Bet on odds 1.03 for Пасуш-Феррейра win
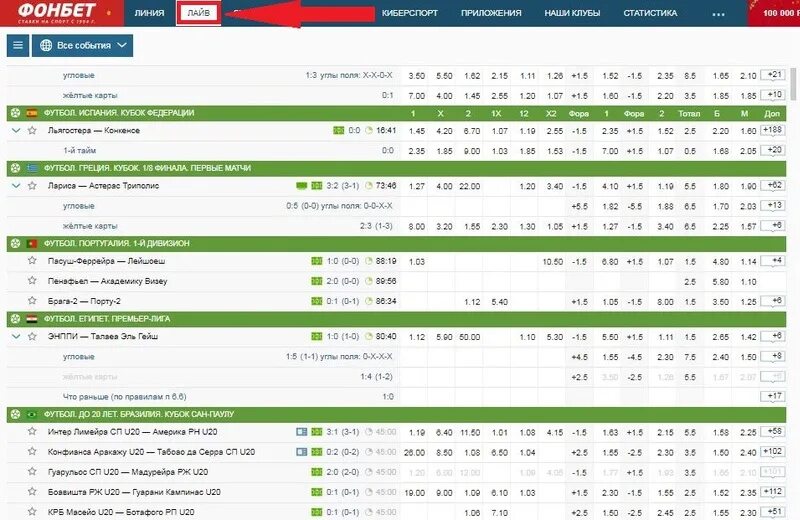This screenshot has height=520, width=800. (416, 261)
